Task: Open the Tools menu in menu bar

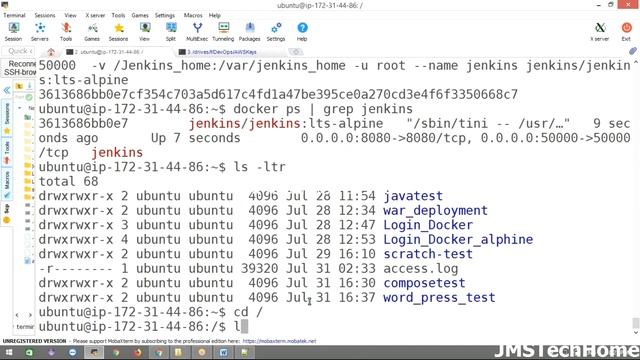Action: [x=118, y=15]
